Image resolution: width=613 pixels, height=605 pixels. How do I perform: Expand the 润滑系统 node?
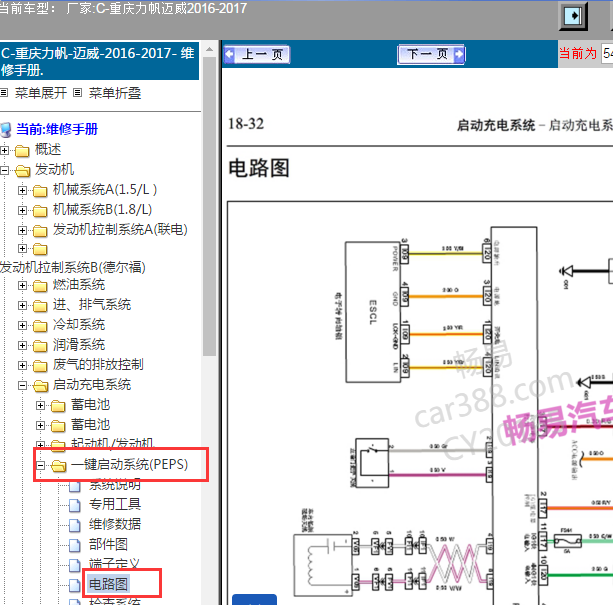pyautogui.click(x=22, y=345)
